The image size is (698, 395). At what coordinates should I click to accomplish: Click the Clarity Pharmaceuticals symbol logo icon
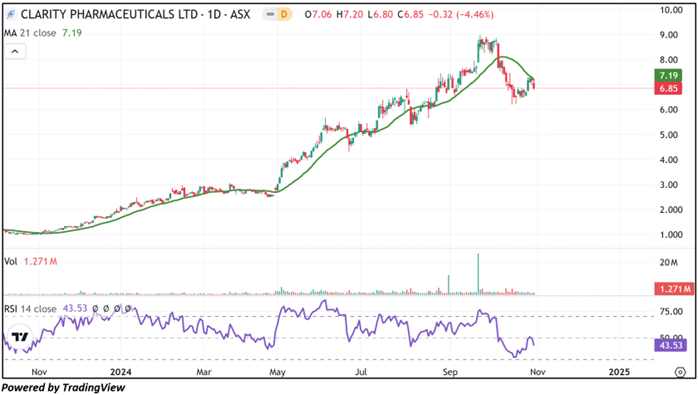click(x=11, y=15)
